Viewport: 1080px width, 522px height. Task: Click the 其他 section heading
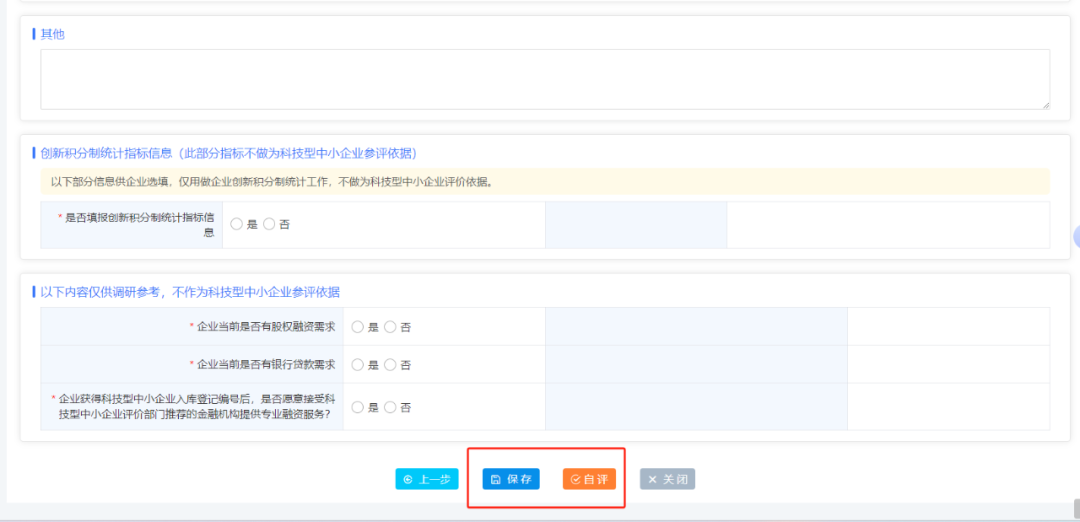coord(52,34)
